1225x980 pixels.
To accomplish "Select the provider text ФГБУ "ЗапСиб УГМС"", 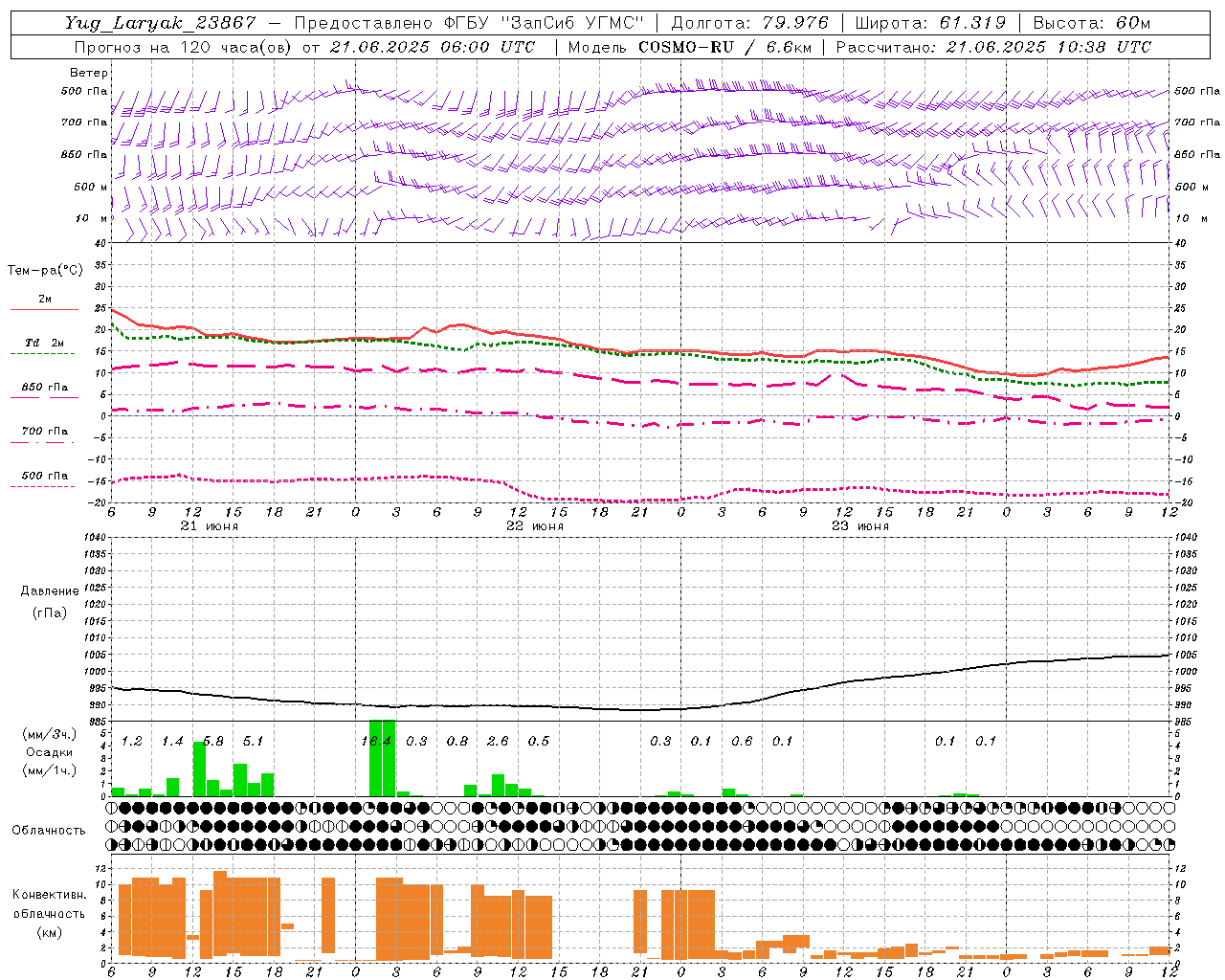I will (545, 23).
